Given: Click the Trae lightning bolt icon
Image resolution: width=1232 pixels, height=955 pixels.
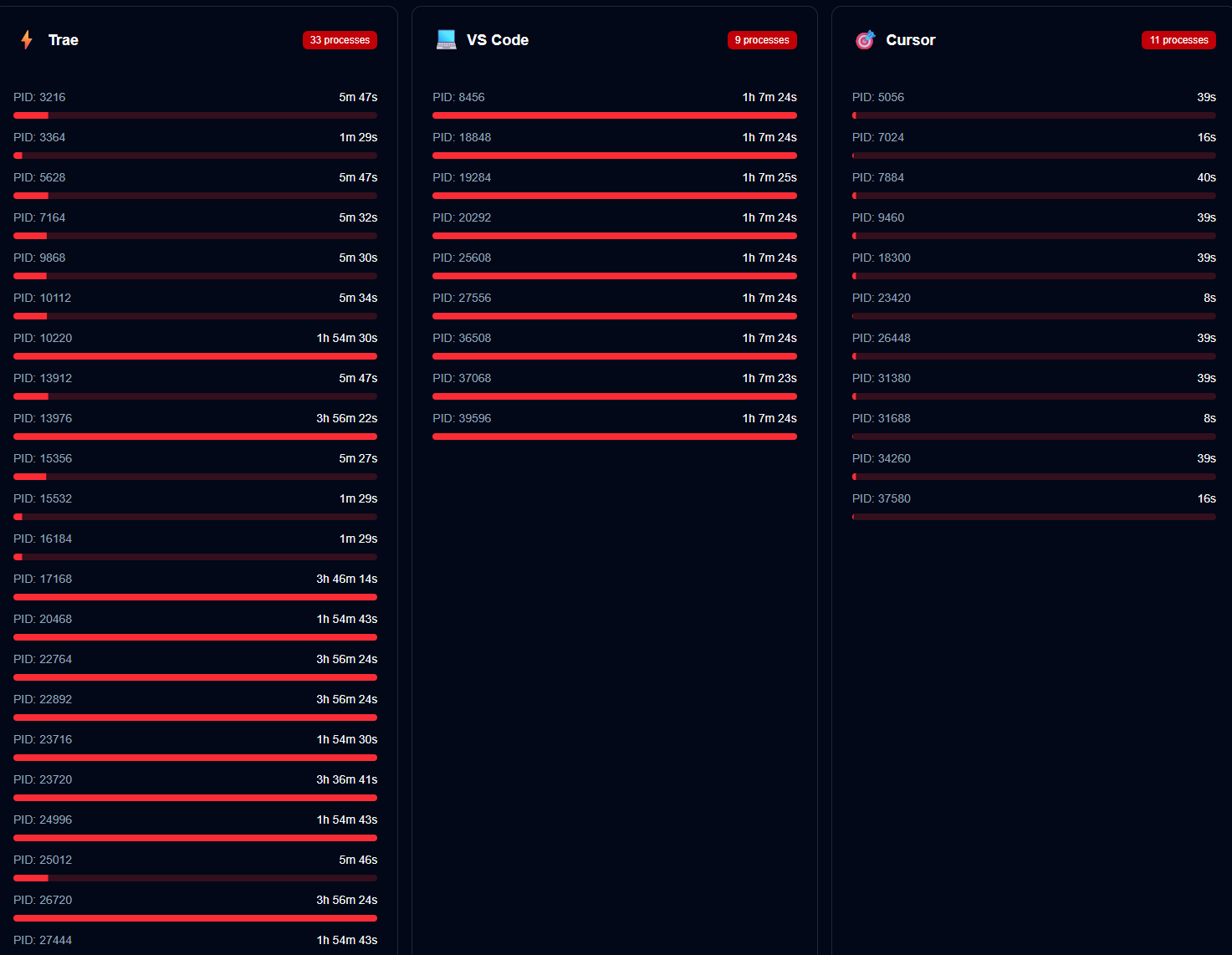Looking at the screenshot, I should 27,40.
